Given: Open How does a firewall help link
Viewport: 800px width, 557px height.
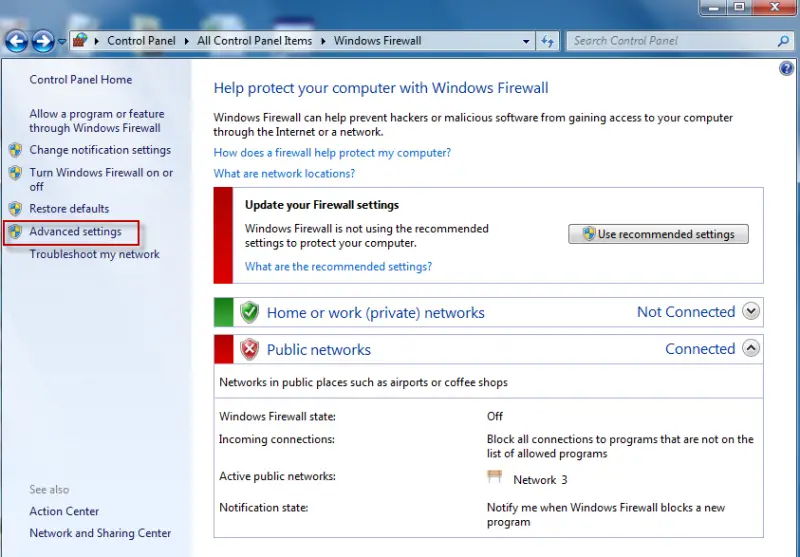Looking at the screenshot, I should click(x=332, y=153).
